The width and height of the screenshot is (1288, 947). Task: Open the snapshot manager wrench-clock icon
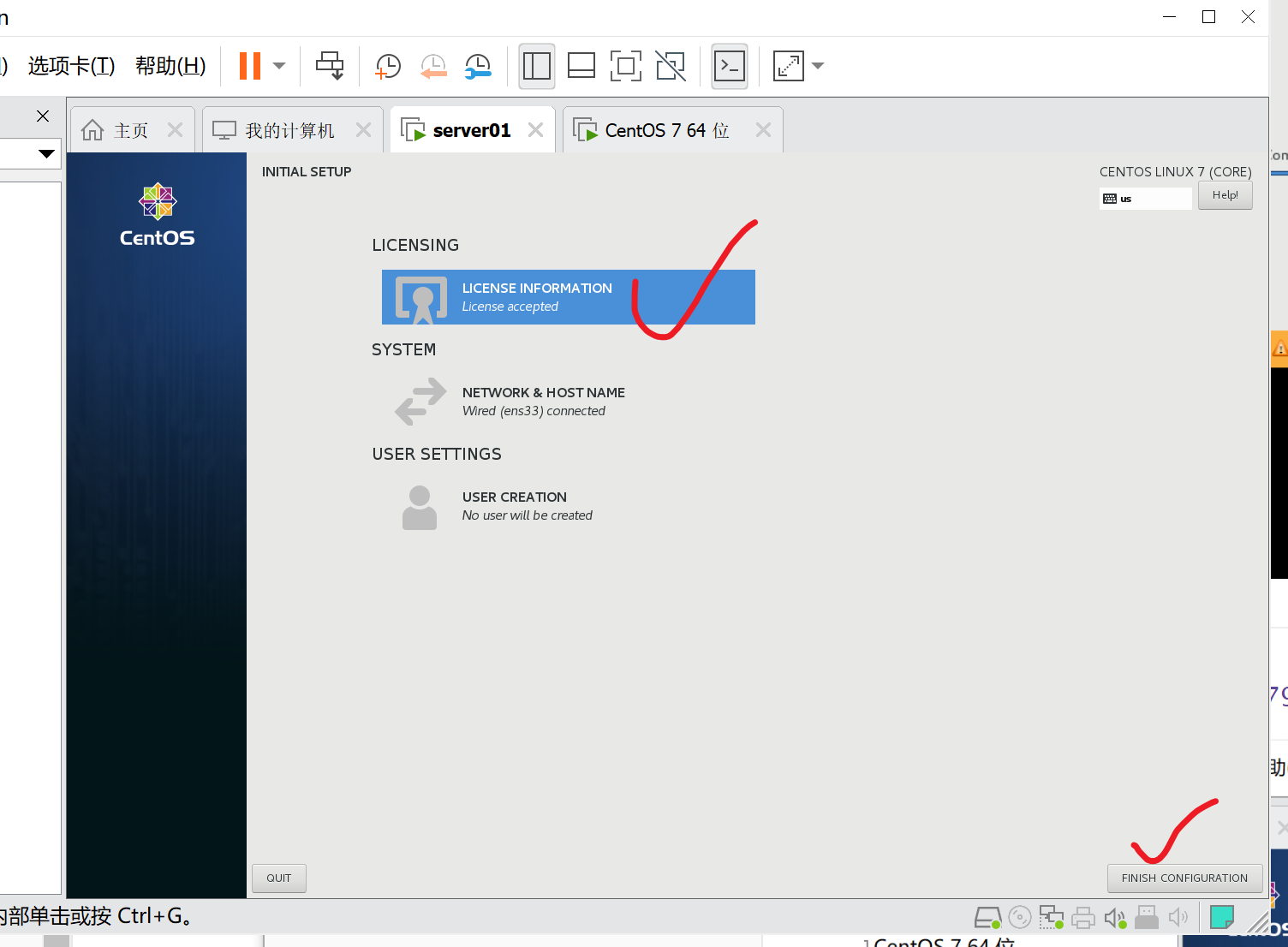[x=478, y=66]
